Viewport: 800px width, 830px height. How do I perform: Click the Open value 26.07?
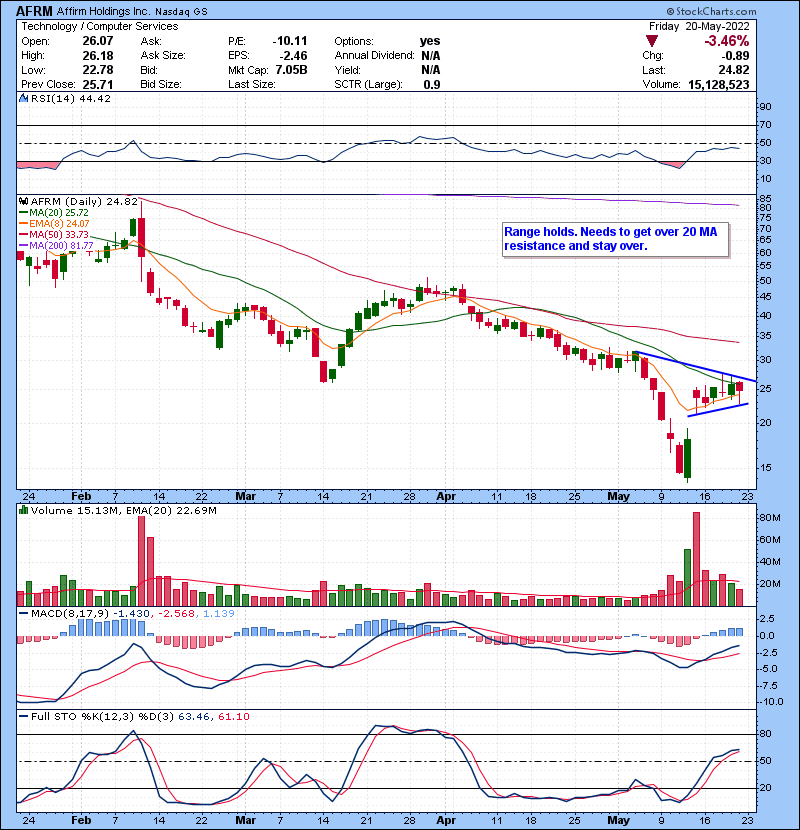(x=98, y=41)
